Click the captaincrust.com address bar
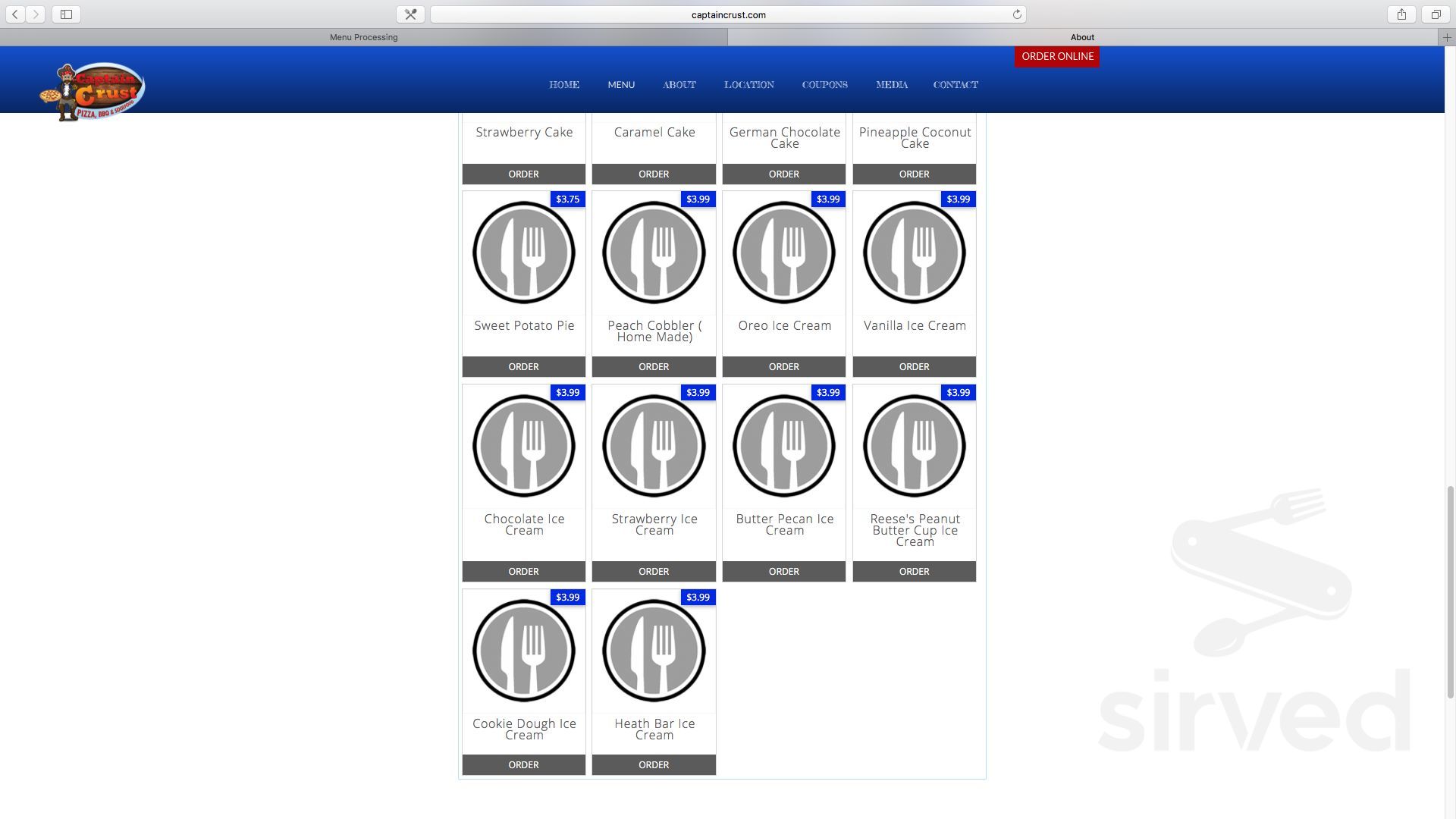 click(x=728, y=14)
